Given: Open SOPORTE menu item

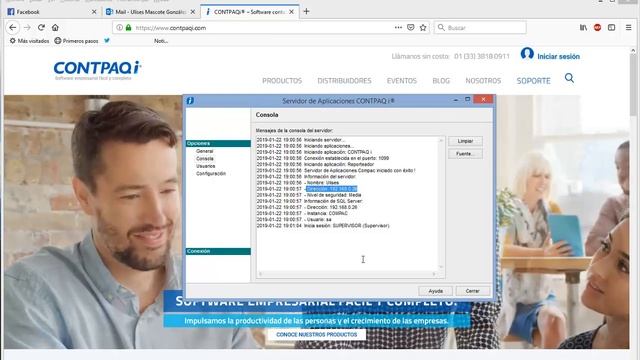Looking at the screenshot, I should (533, 81).
